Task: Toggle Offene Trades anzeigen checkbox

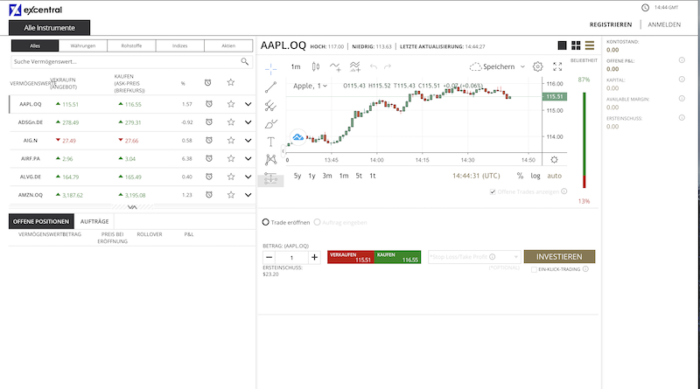Action: [x=492, y=192]
